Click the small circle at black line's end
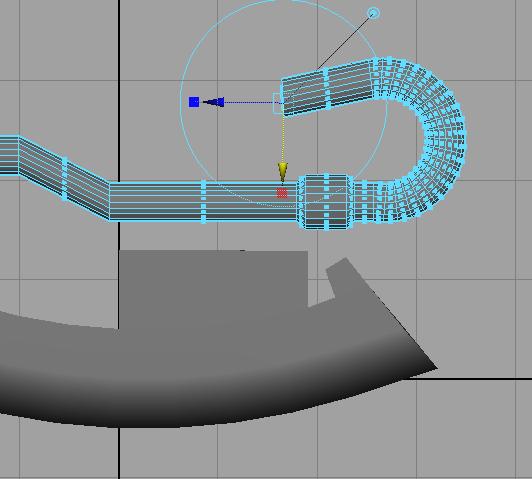532x479 pixels. [x=373, y=14]
